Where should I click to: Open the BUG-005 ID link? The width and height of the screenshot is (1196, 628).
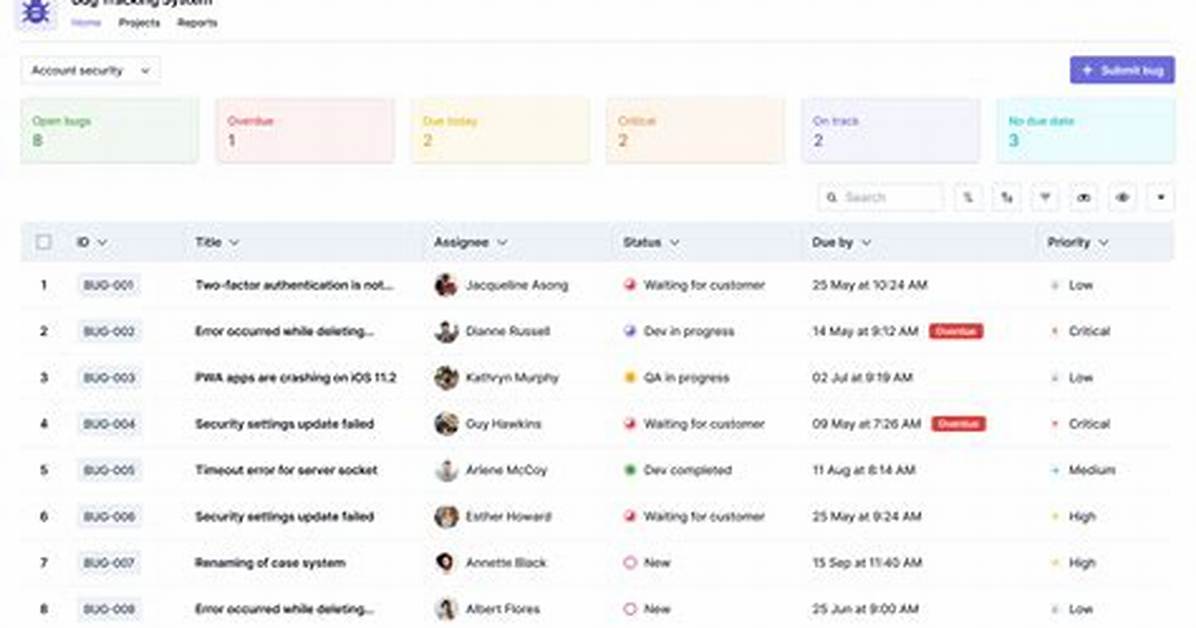click(108, 470)
